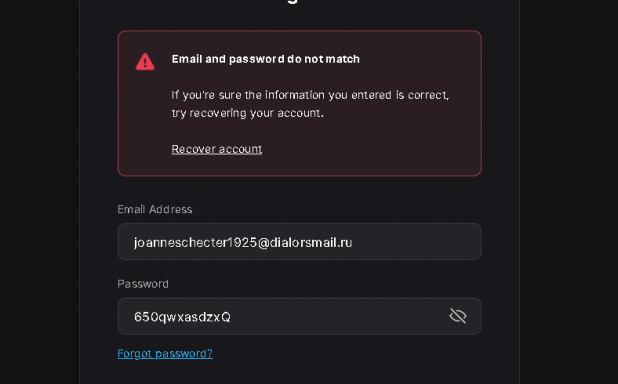The height and width of the screenshot is (384, 618).
Task: Click the 'If you're sure the information' message line
Action: 310,95
